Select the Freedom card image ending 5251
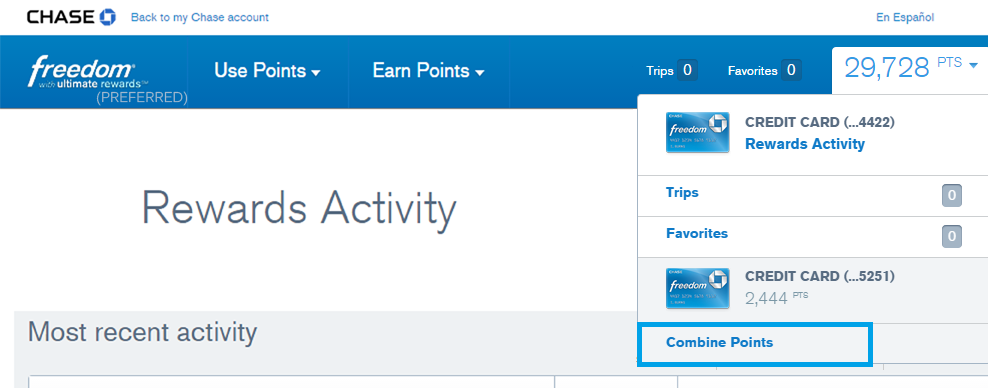This screenshot has height=388, width=988. (x=698, y=288)
